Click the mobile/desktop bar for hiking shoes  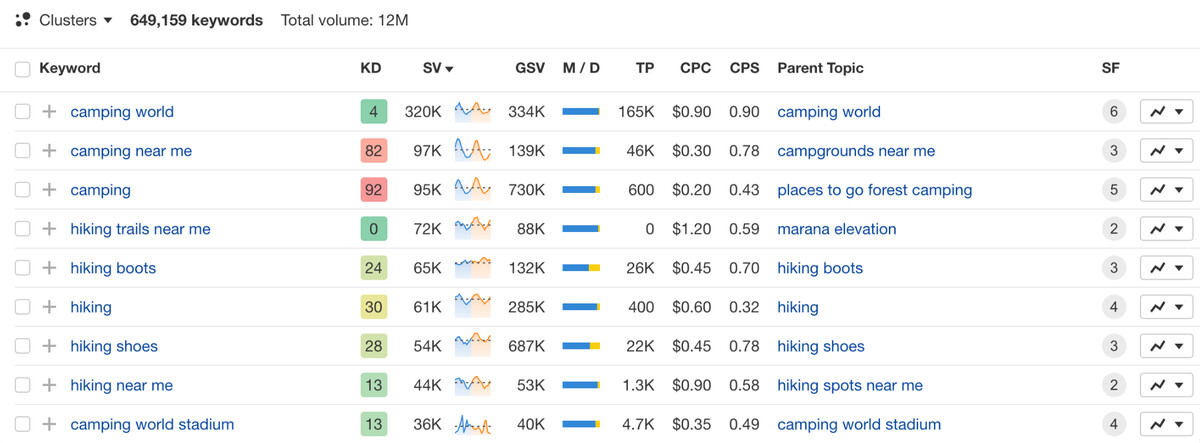(581, 346)
